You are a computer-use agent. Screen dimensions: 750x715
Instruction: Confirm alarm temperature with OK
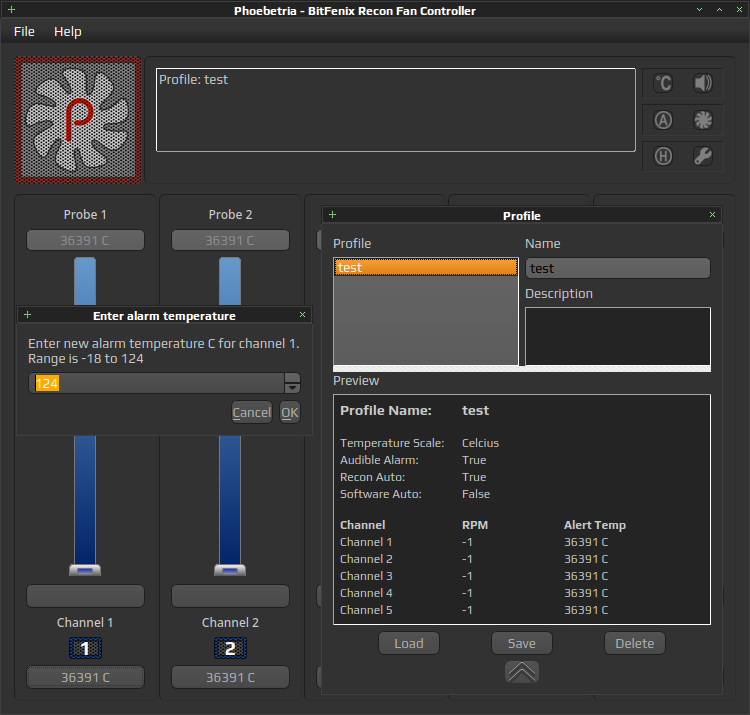[290, 412]
